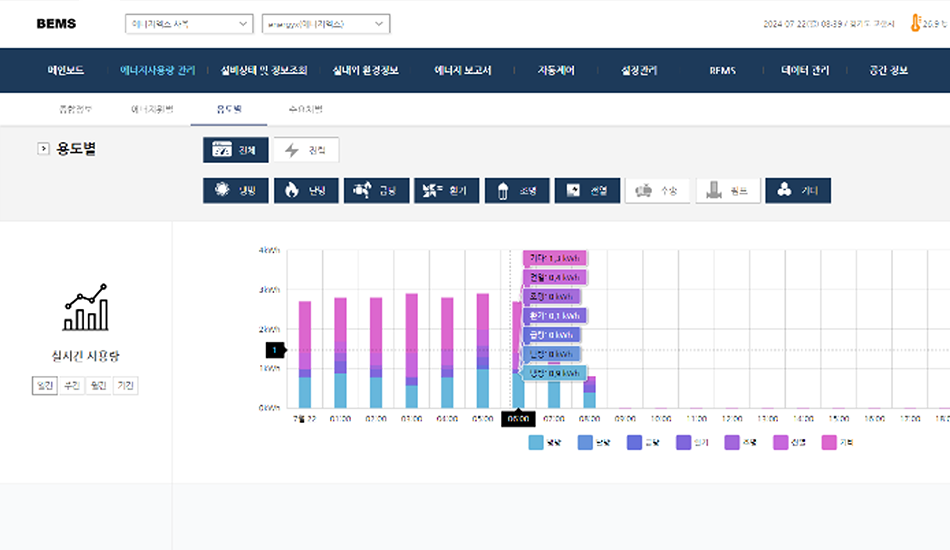Select the 급탕 hot water faucet icon
950x550 pixels.
click(361, 191)
